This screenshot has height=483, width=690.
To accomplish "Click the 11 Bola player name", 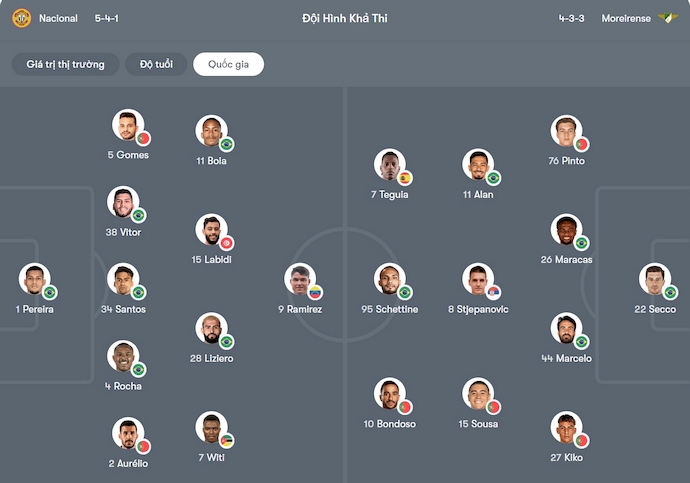I will [x=211, y=161].
